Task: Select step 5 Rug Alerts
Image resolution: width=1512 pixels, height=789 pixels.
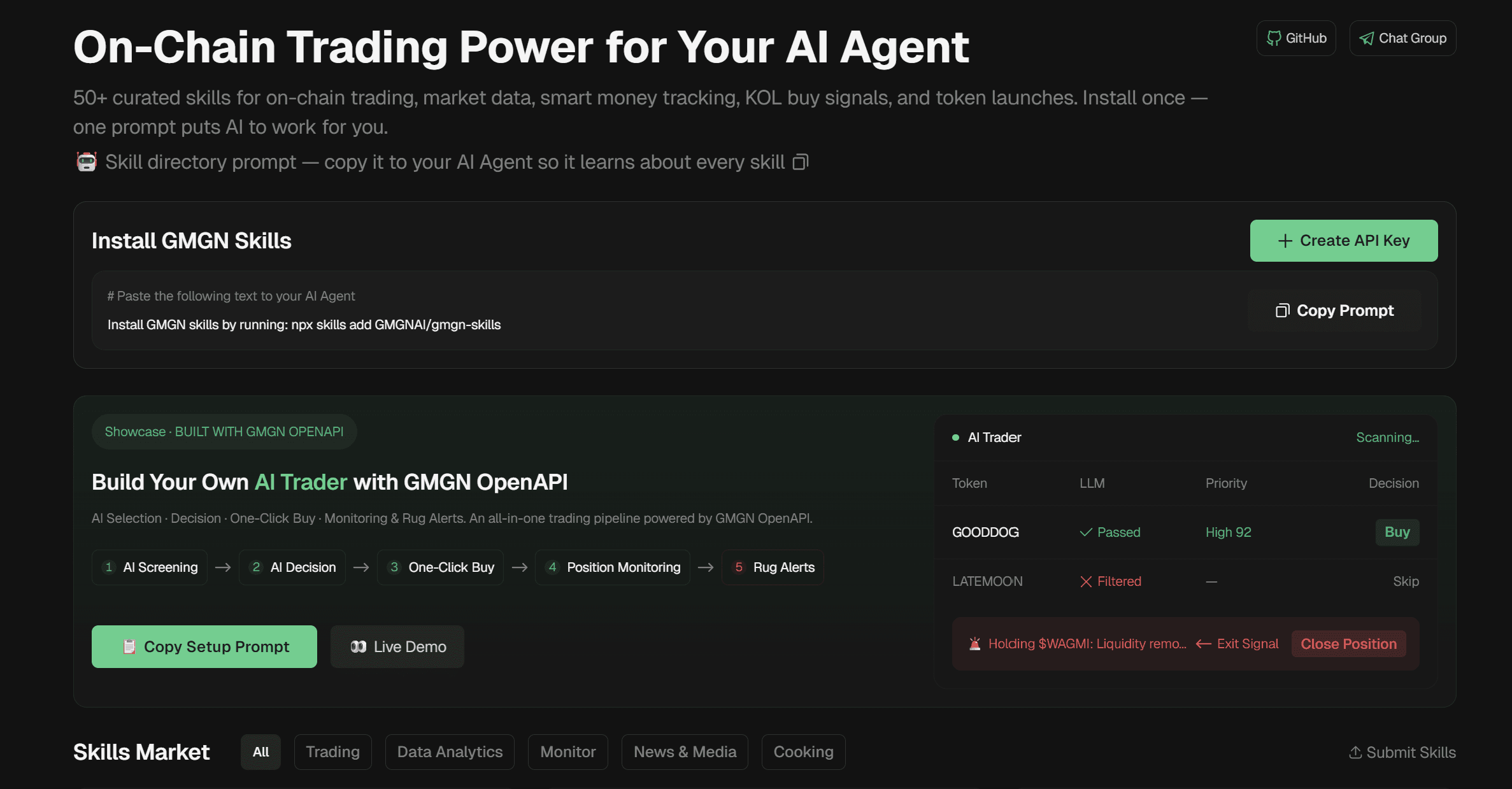Action: coord(773,567)
